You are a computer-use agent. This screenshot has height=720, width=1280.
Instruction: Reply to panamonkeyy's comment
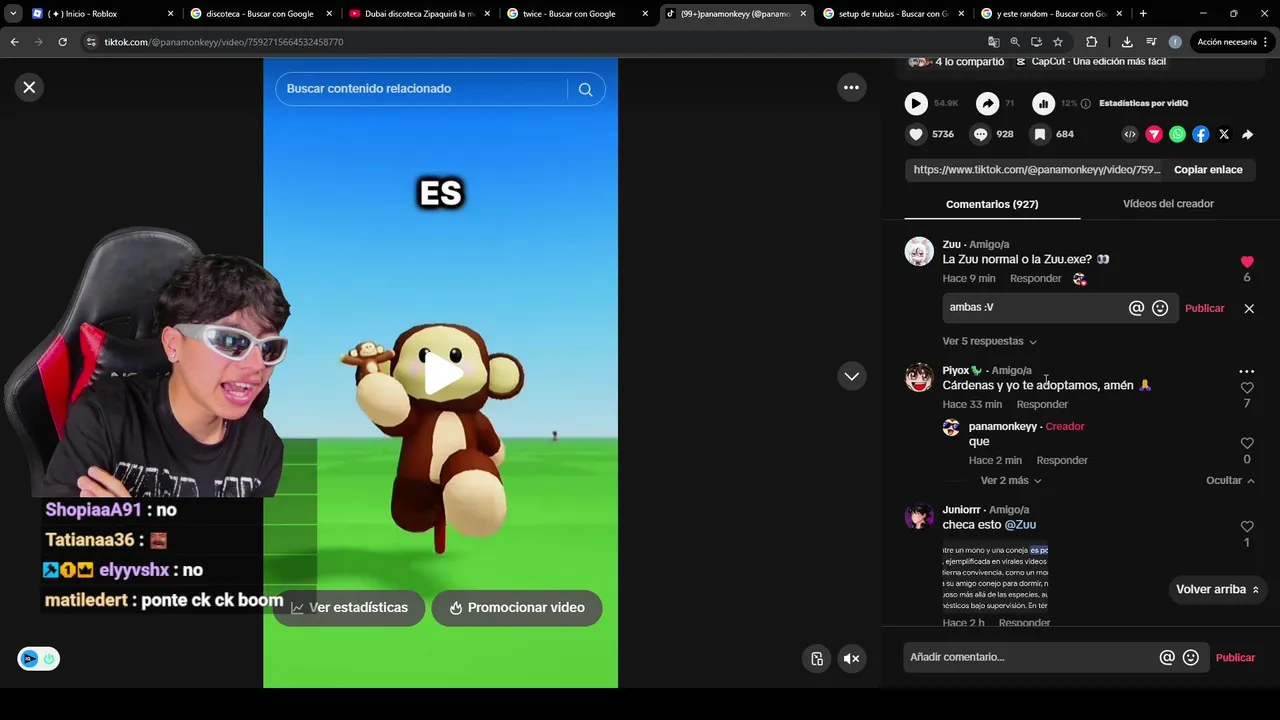[x=1062, y=461]
